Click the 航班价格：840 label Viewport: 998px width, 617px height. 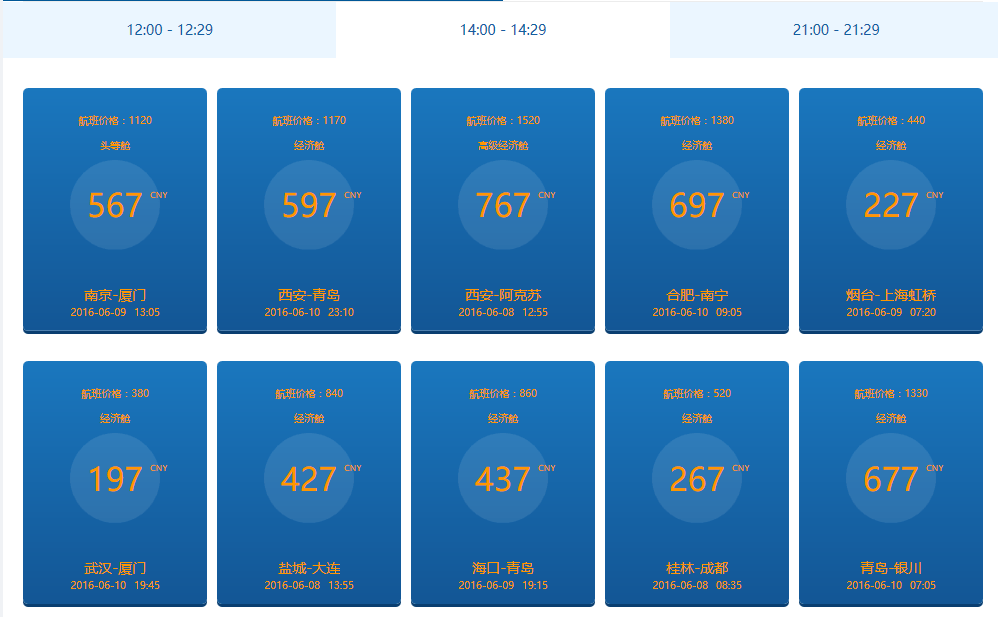[309, 394]
